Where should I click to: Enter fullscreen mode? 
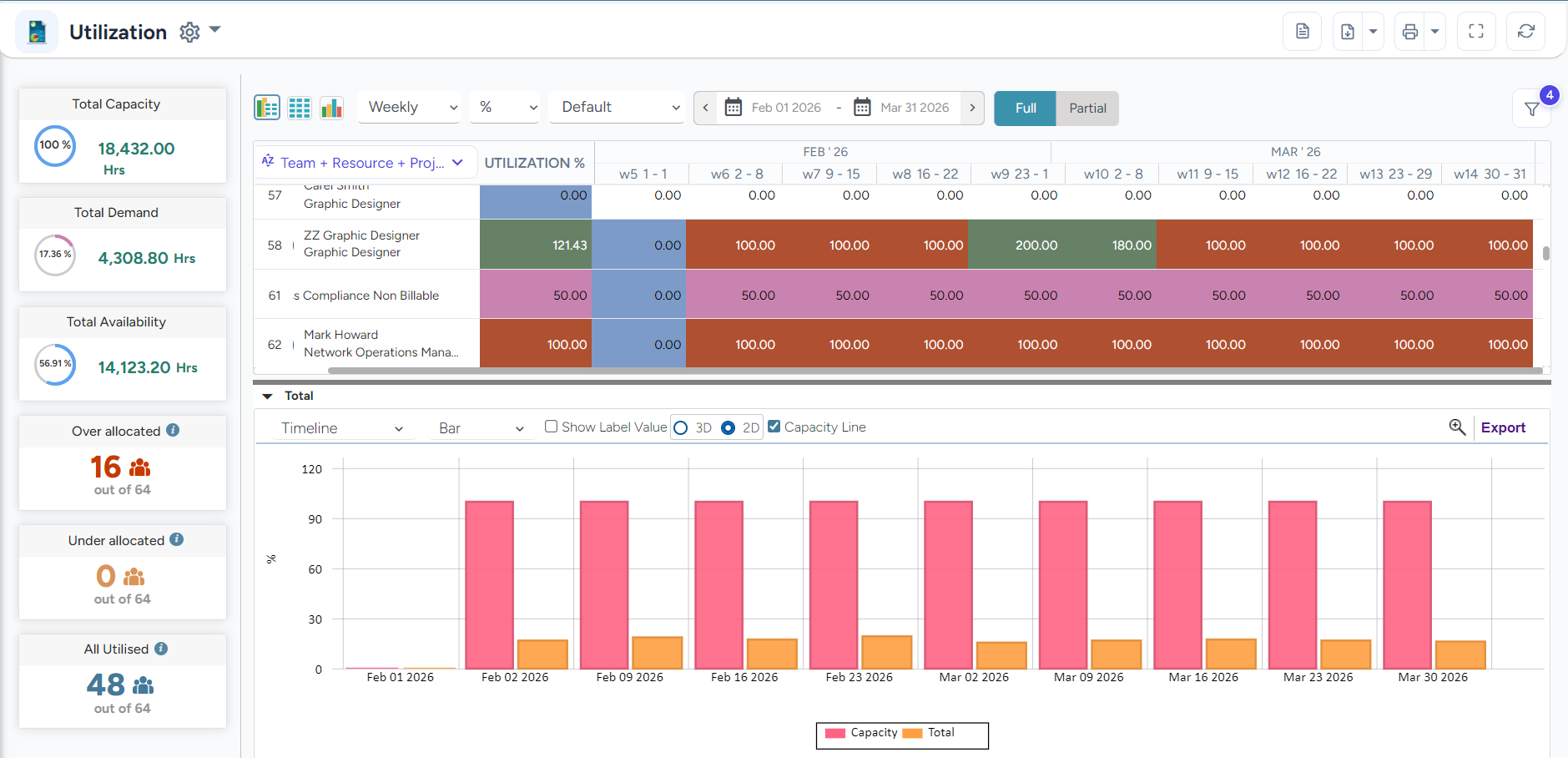click(x=1475, y=32)
